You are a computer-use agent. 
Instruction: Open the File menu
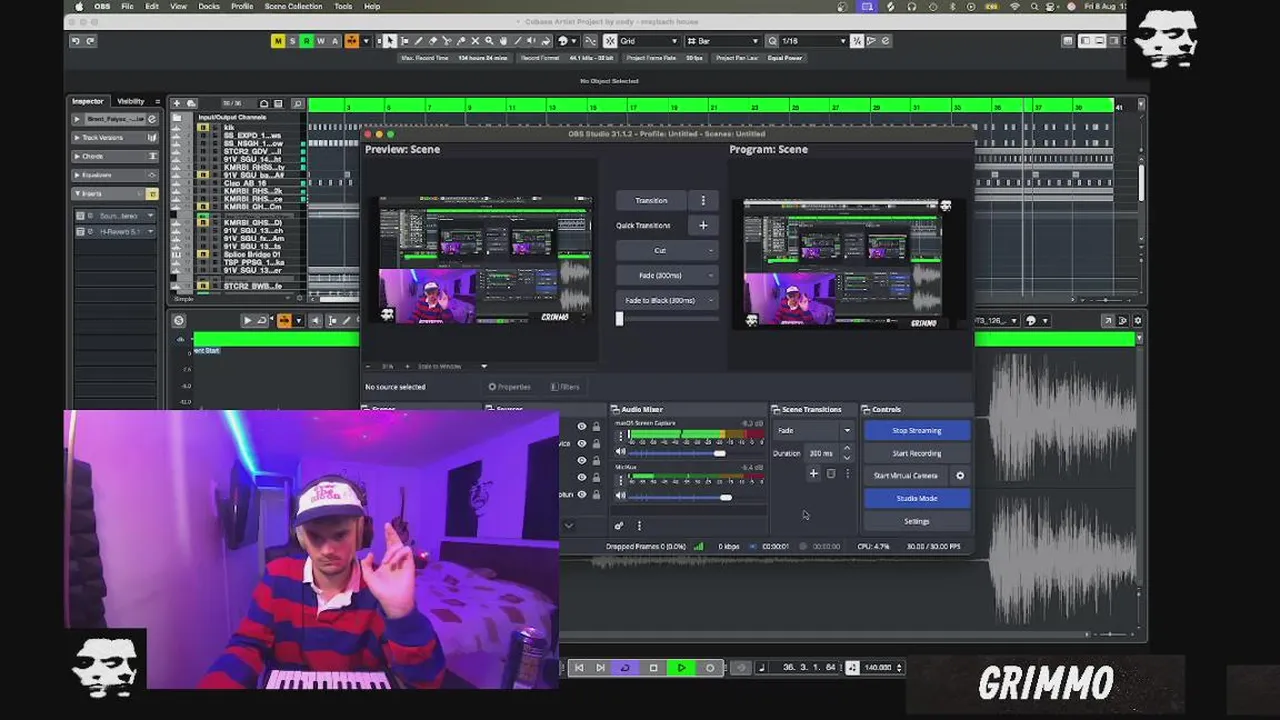click(x=127, y=6)
